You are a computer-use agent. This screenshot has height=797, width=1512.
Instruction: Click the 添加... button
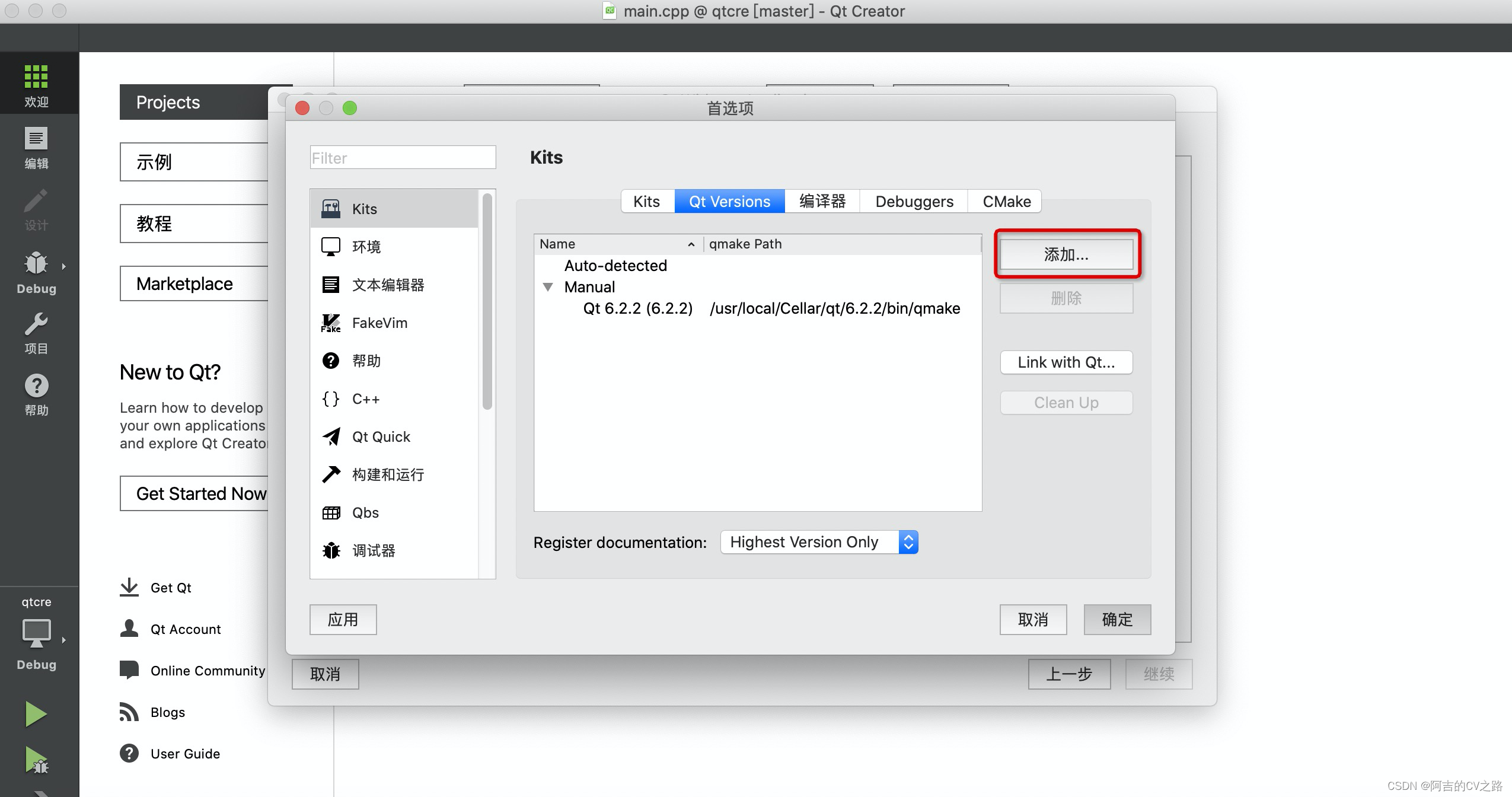coord(1066,254)
